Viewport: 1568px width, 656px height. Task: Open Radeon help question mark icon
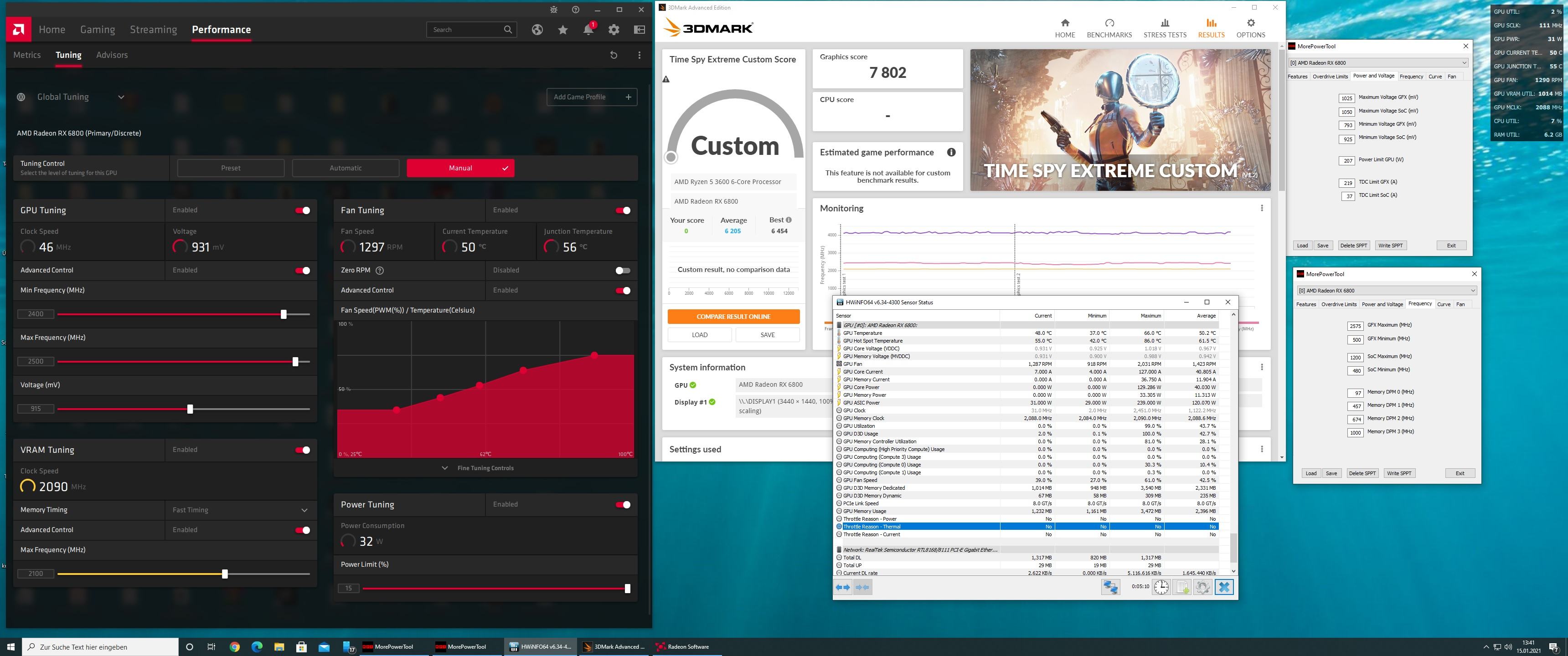pos(575,10)
